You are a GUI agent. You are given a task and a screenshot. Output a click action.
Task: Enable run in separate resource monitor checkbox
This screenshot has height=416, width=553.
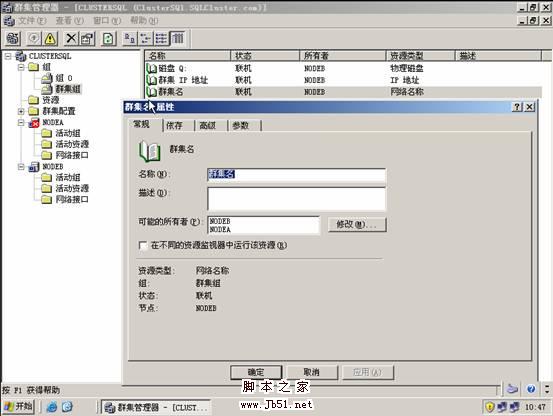(142, 245)
